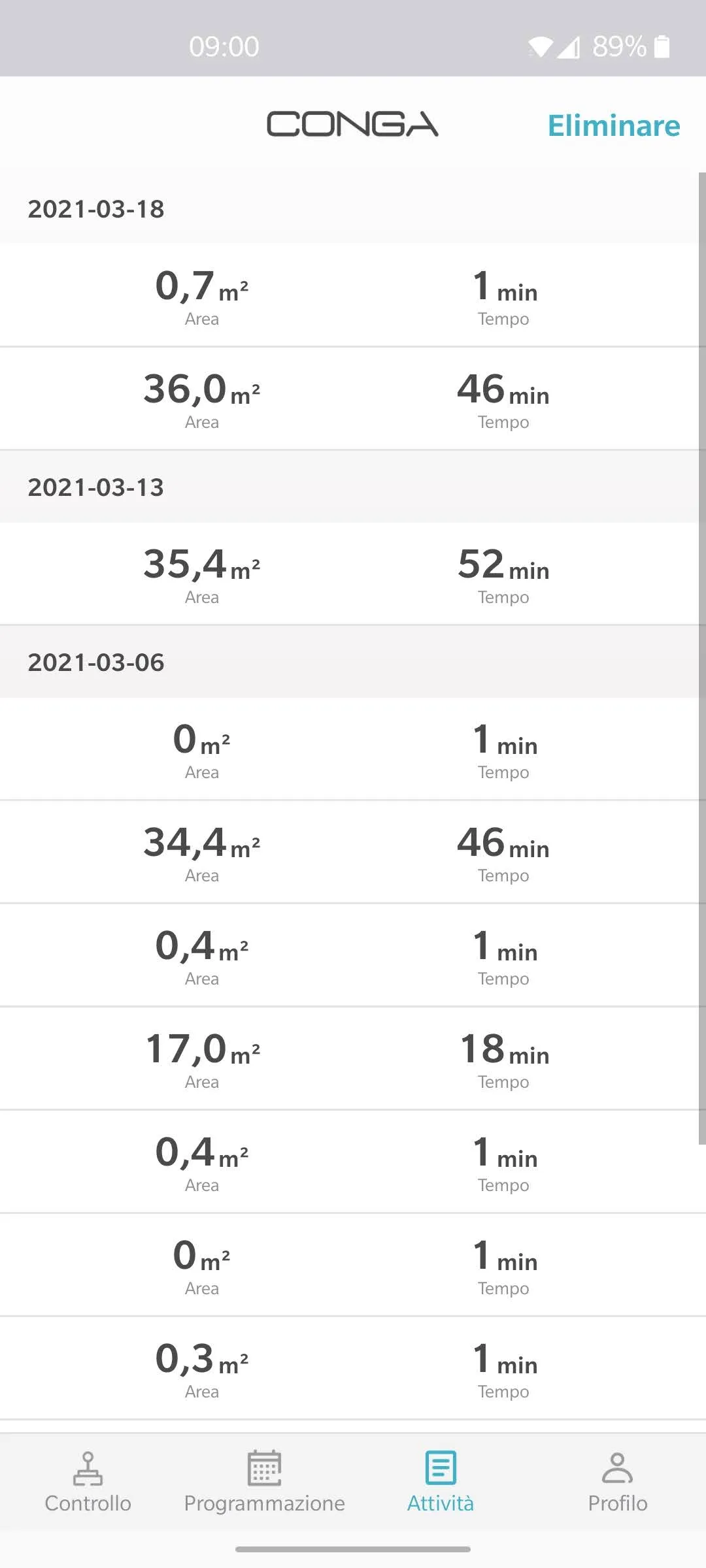The height and width of the screenshot is (1568, 706).
Task: Switch to the Profilo tab label
Action: [x=617, y=1503]
